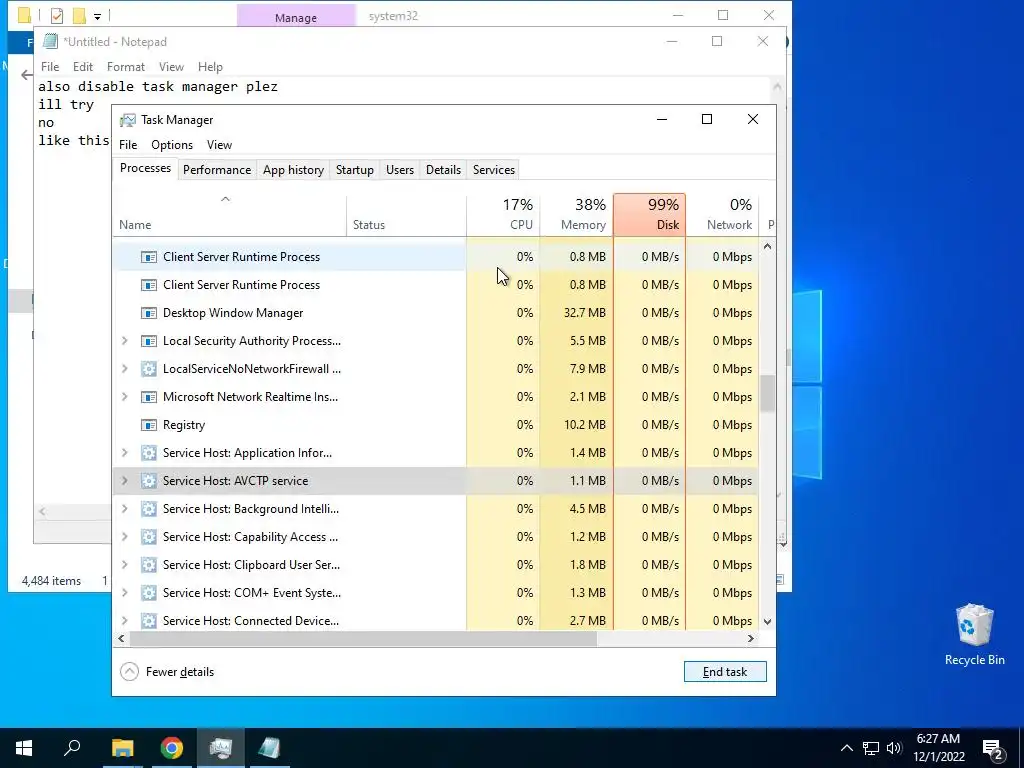Open the notification center

click(993, 749)
